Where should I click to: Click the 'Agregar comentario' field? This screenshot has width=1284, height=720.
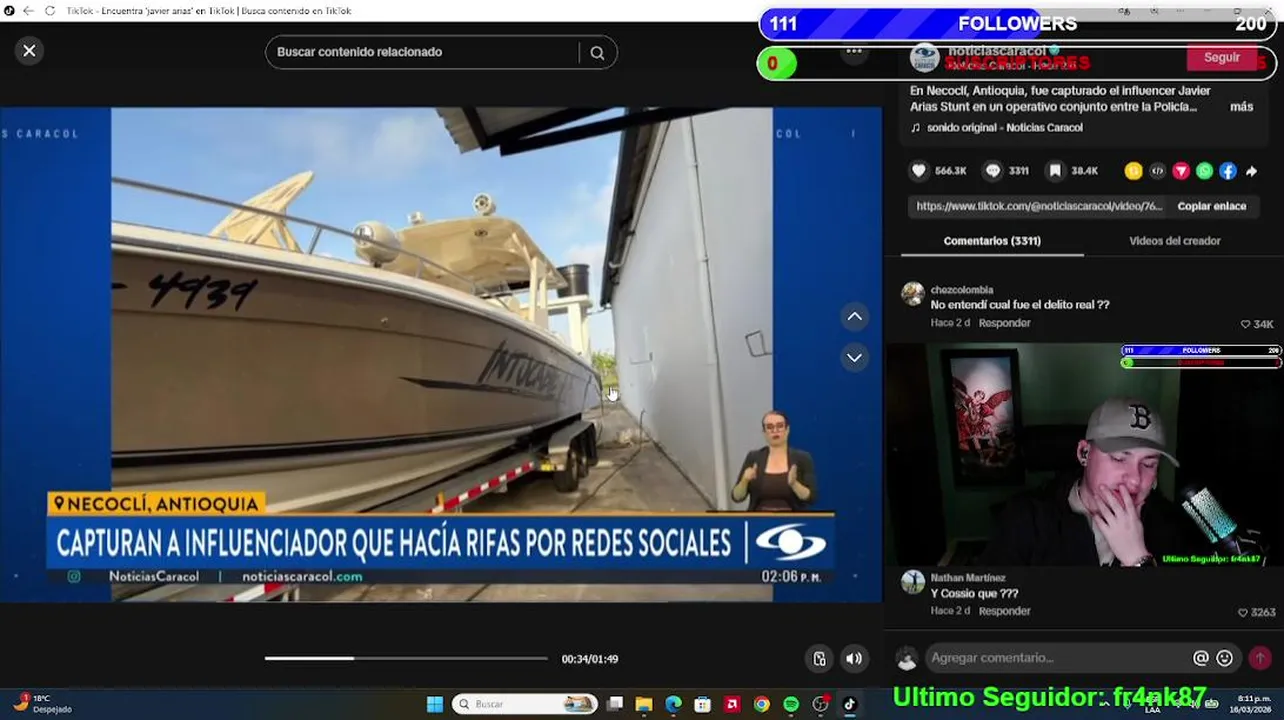point(1053,658)
